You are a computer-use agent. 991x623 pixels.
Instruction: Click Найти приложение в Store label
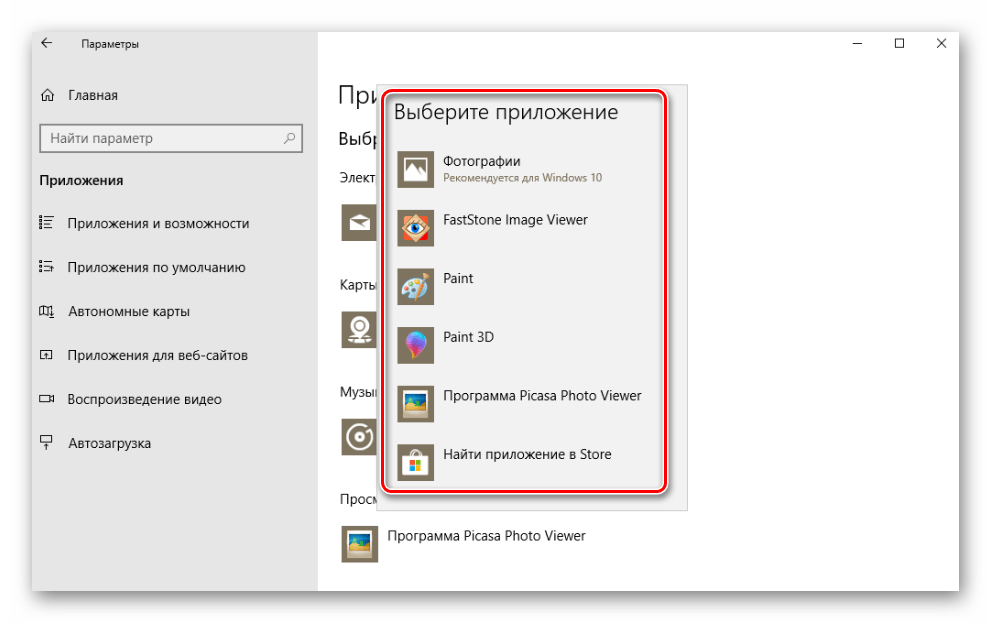(x=527, y=454)
